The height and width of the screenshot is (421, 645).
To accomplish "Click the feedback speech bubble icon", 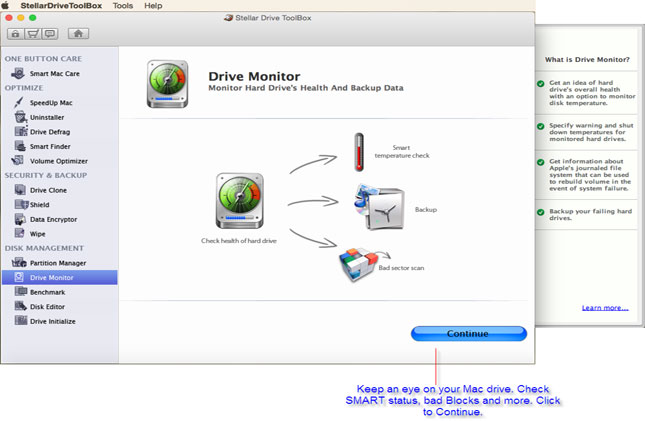I will coord(50,34).
